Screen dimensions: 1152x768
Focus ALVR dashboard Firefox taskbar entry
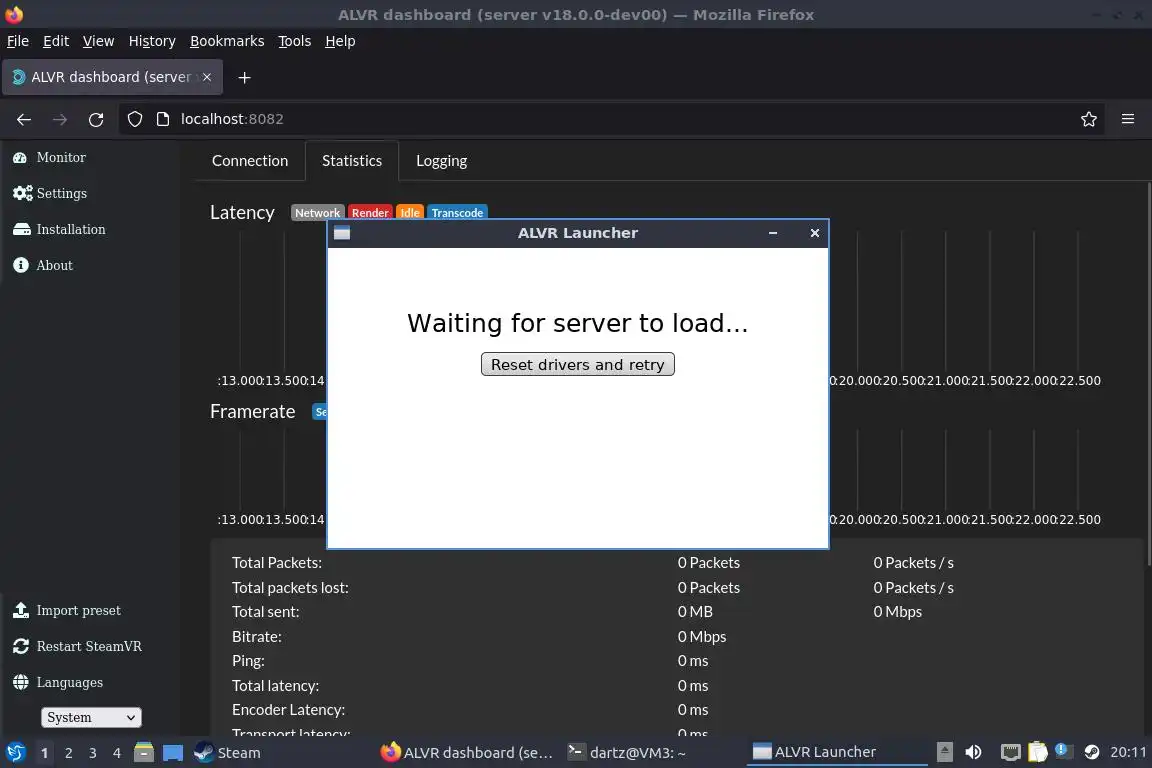click(467, 753)
